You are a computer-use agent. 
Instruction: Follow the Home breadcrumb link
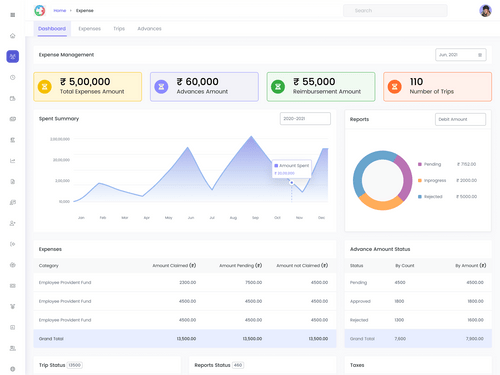click(x=60, y=11)
